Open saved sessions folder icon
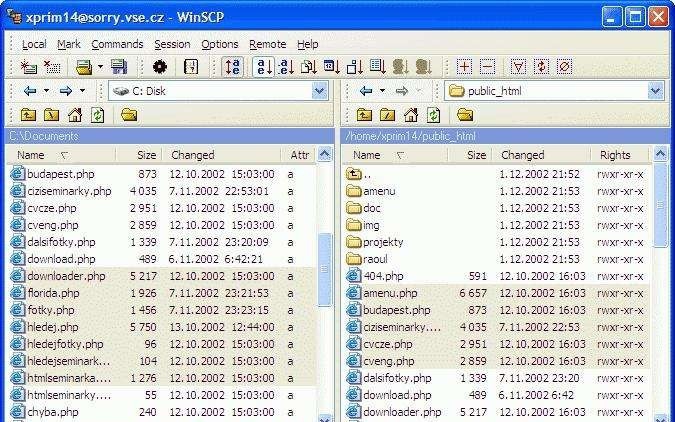 tap(84, 67)
